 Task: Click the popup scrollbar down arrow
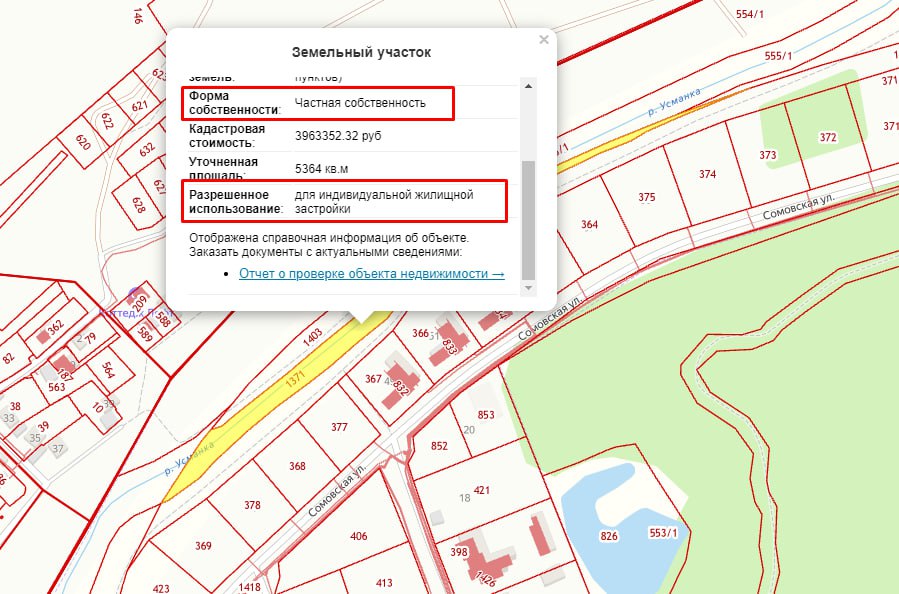tap(529, 289)
